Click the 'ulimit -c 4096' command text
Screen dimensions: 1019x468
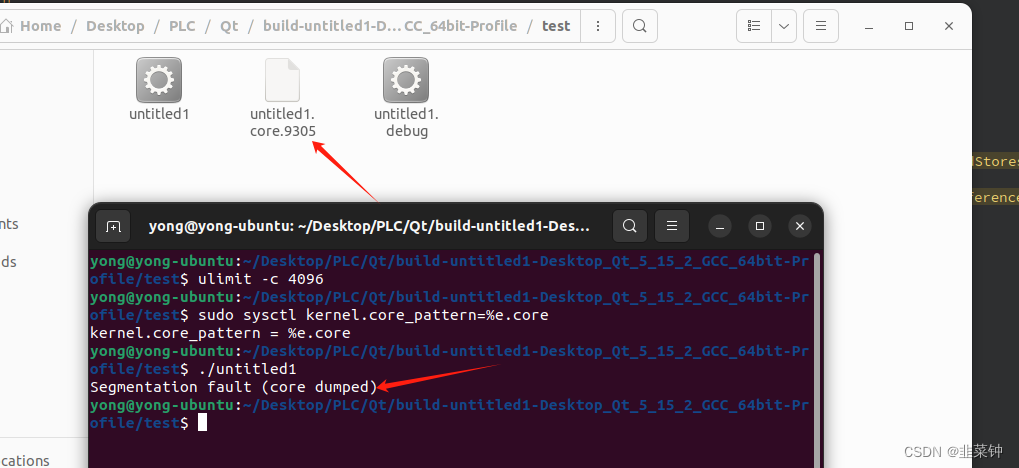point(261,279)
